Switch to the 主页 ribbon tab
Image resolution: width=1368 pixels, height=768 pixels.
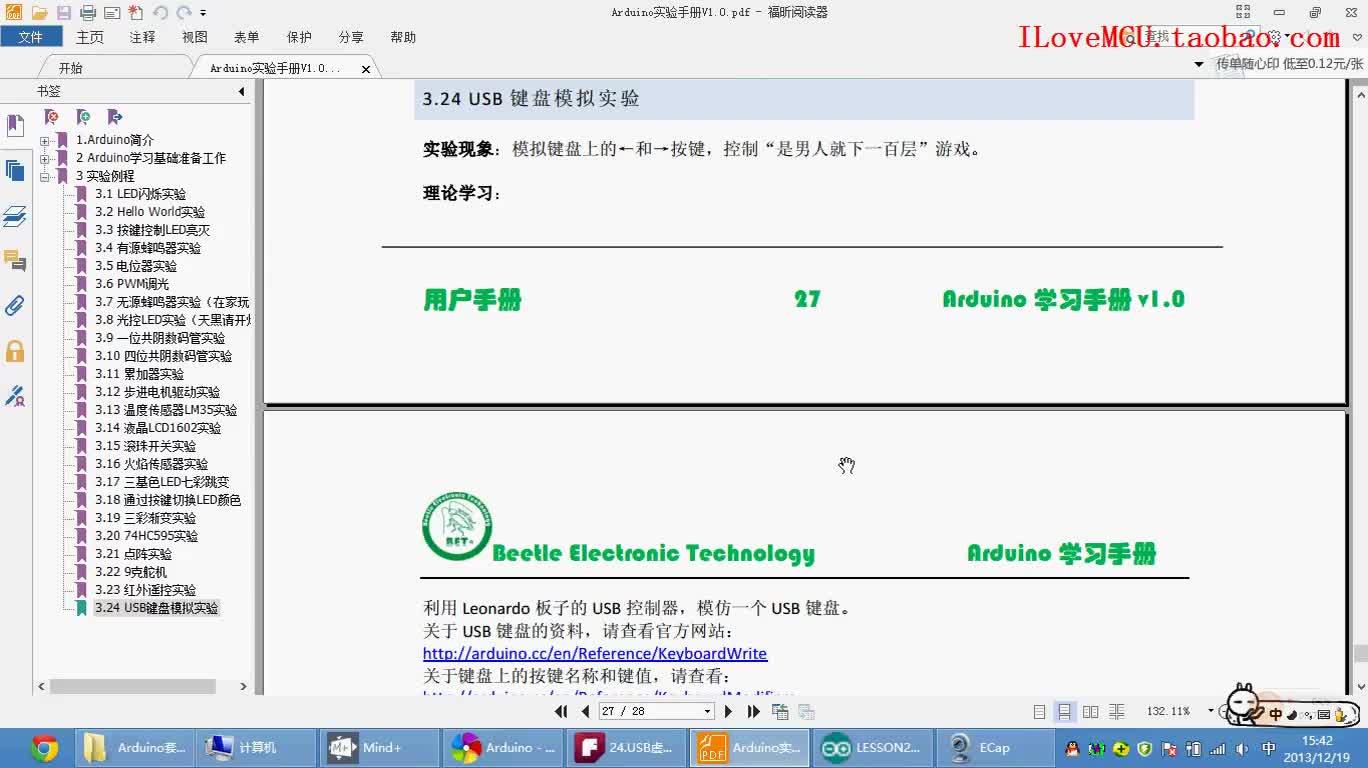pos(90,37)
